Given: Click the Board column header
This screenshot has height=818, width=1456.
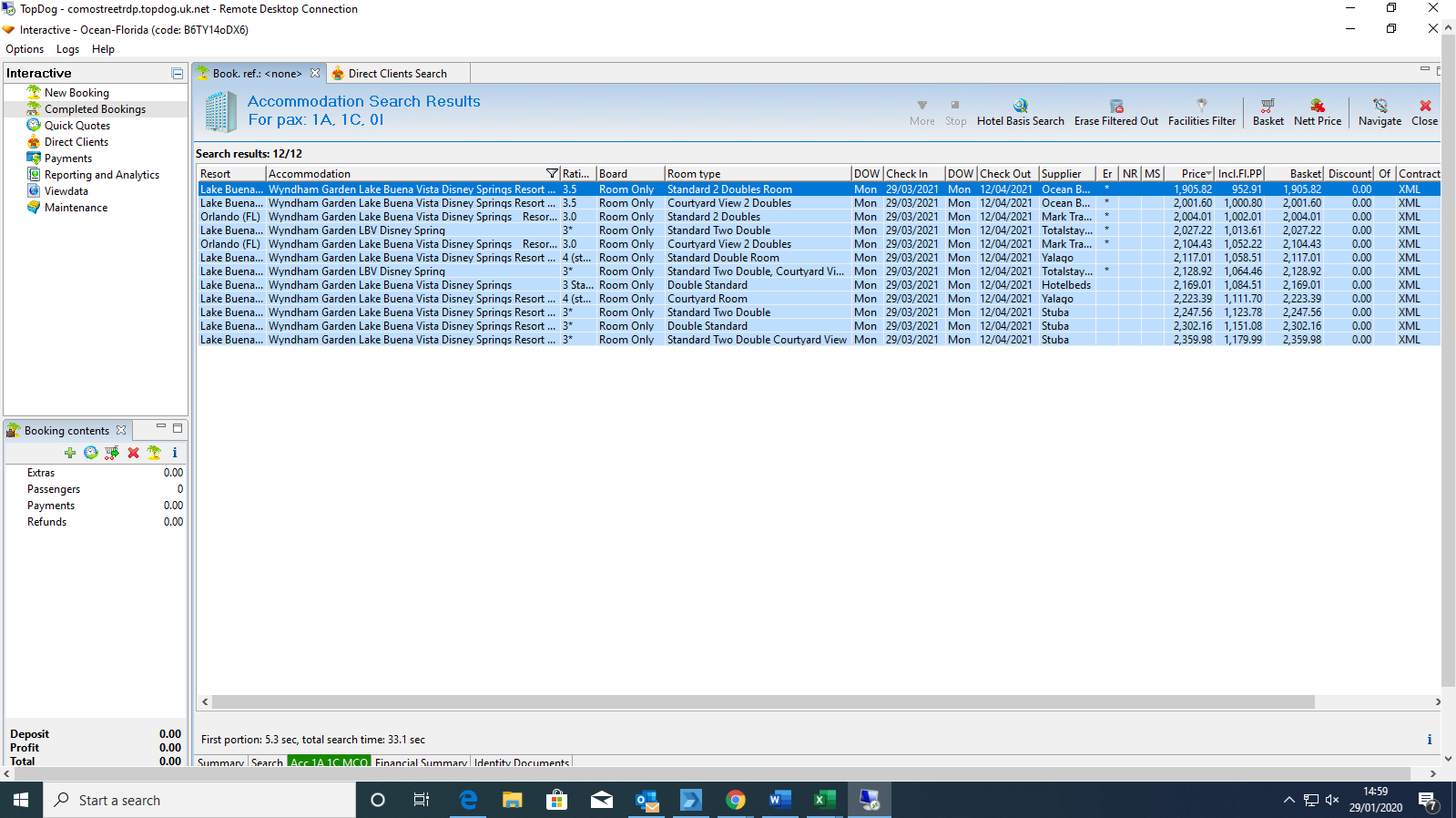Looking at the screenshot, I should pyautogui.click(x=630, y=174).
